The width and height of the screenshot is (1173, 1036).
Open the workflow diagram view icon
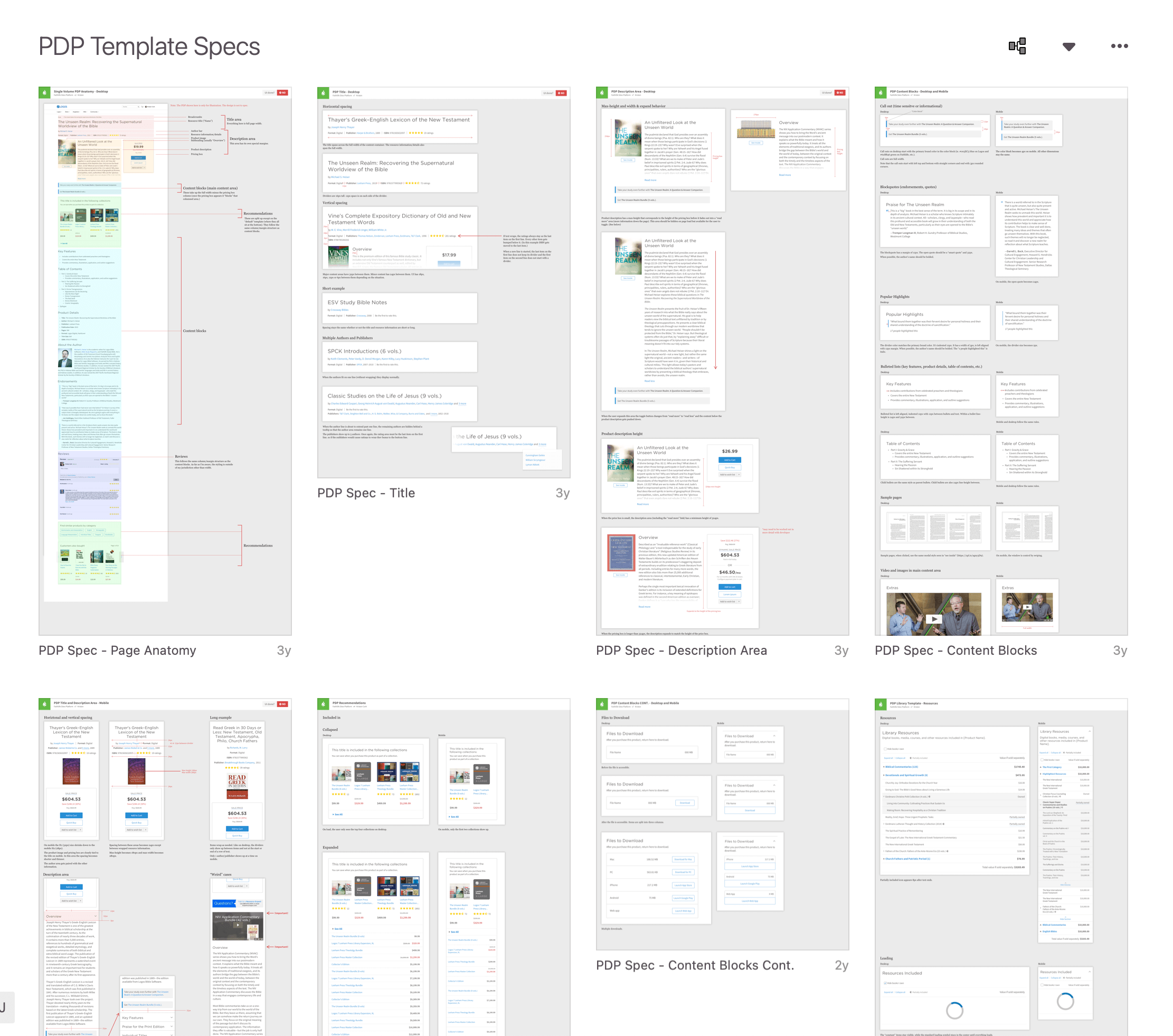(1017, 46)
